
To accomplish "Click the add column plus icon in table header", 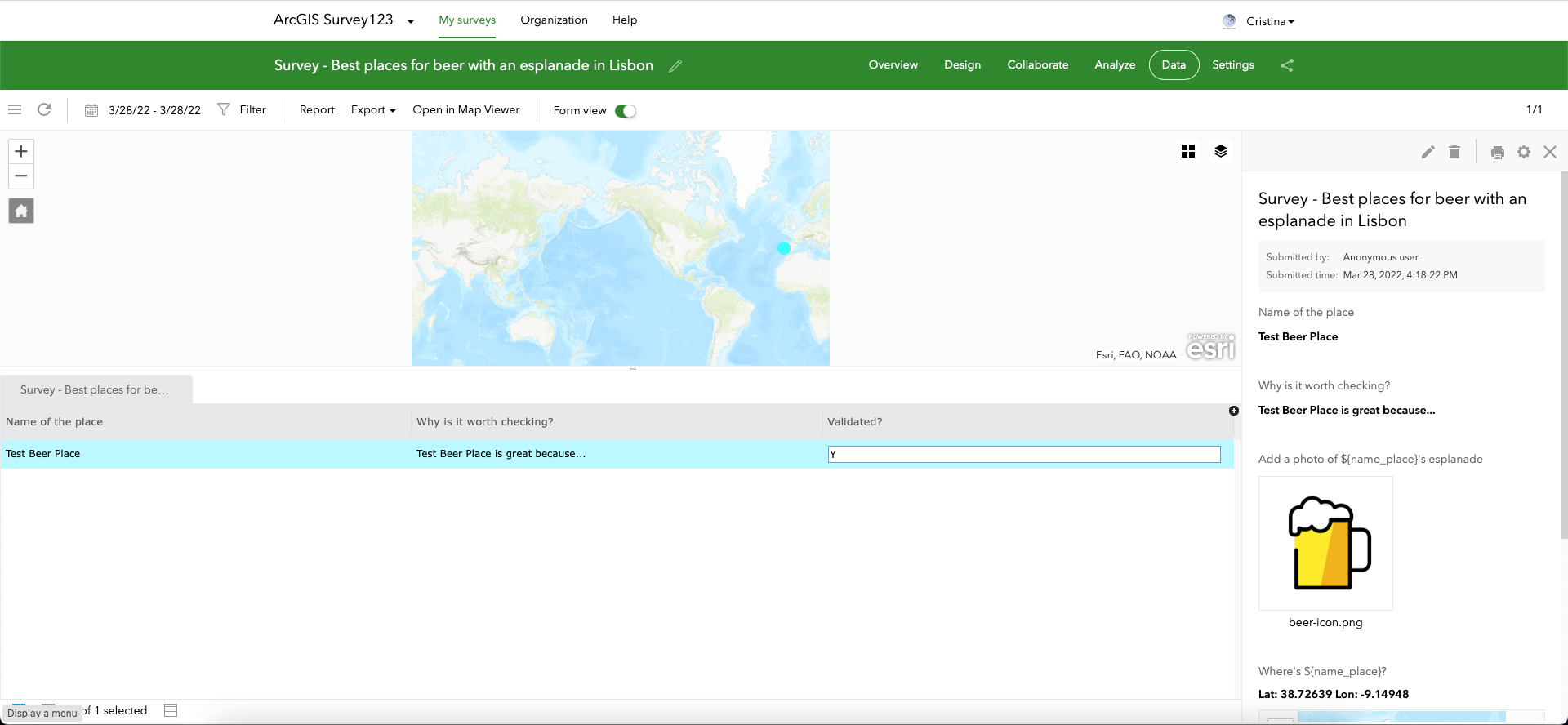I will (1234, 411).
